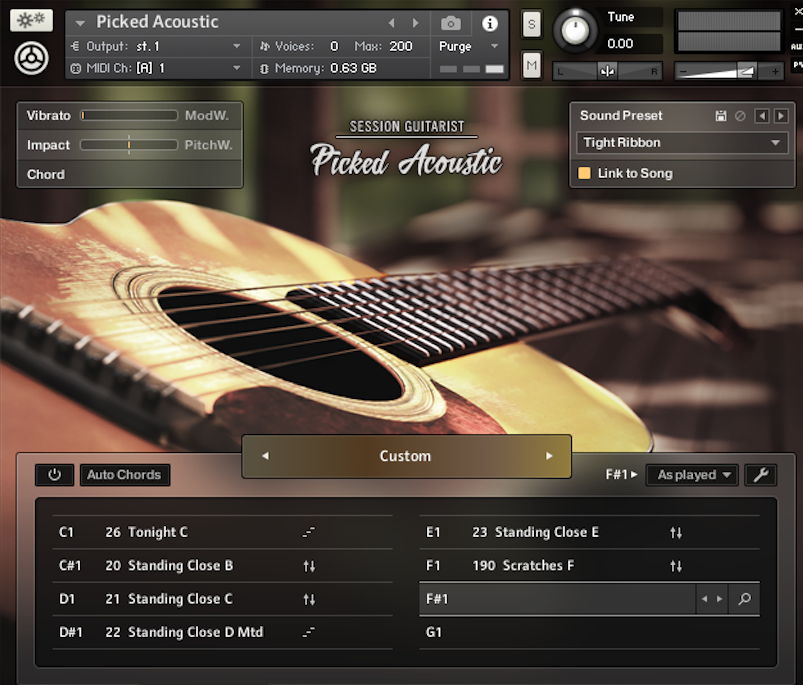Increase volume with plus button
The height and width of the screenshot is (685, 803).
coord(775,72)
